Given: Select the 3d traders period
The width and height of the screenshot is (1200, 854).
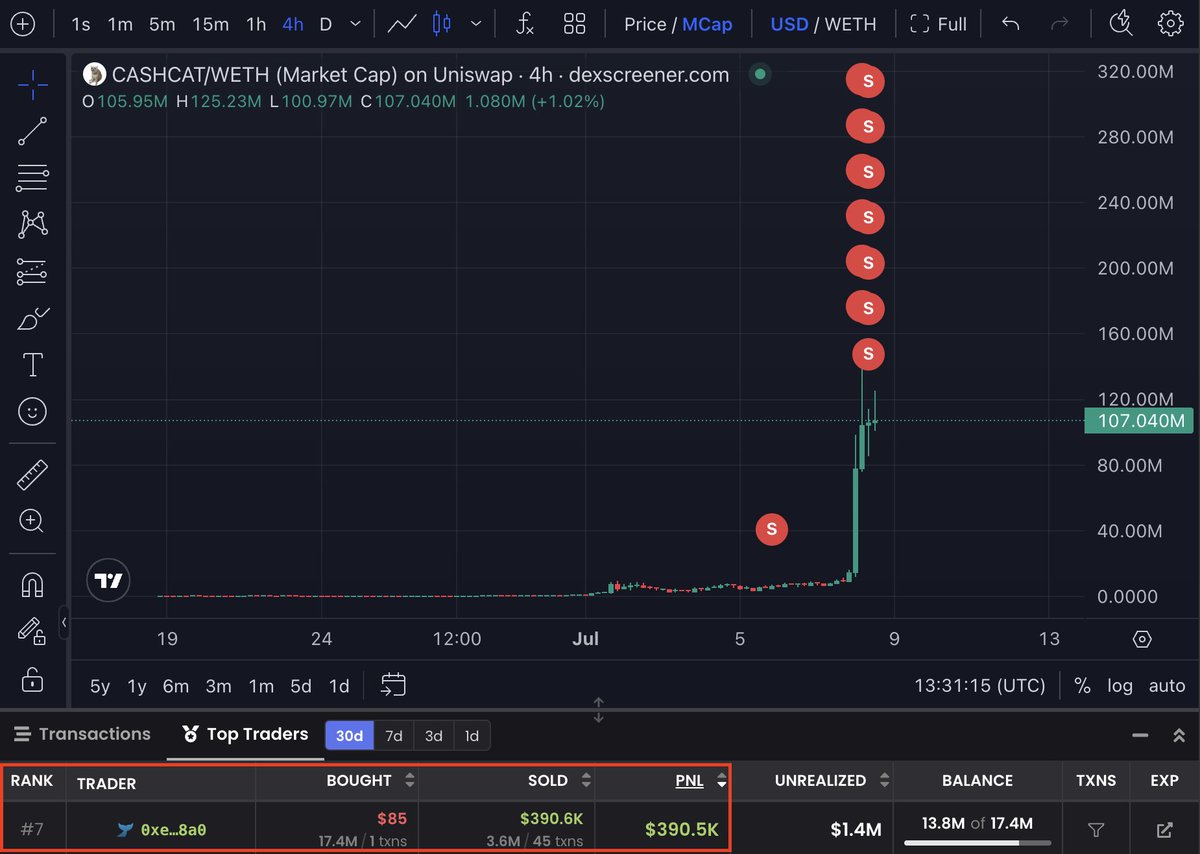Looking at the screenshot, I should [x=433, y=736].
